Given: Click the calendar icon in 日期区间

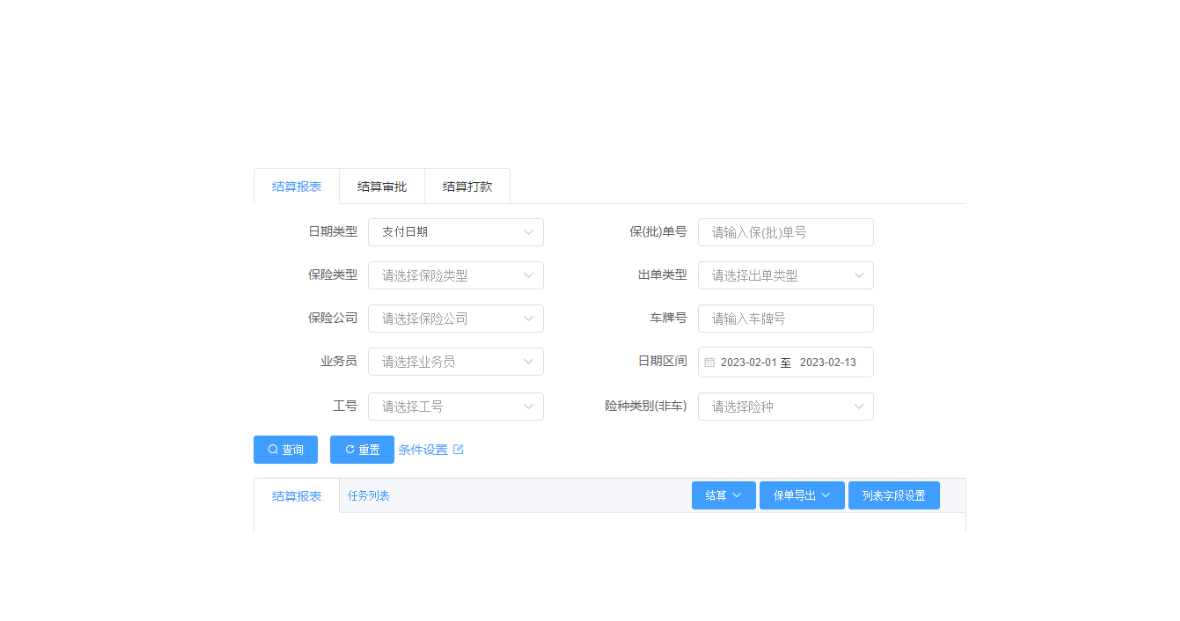Looking at the screenshot, I should pyautogui.click(x=709, y=362).
